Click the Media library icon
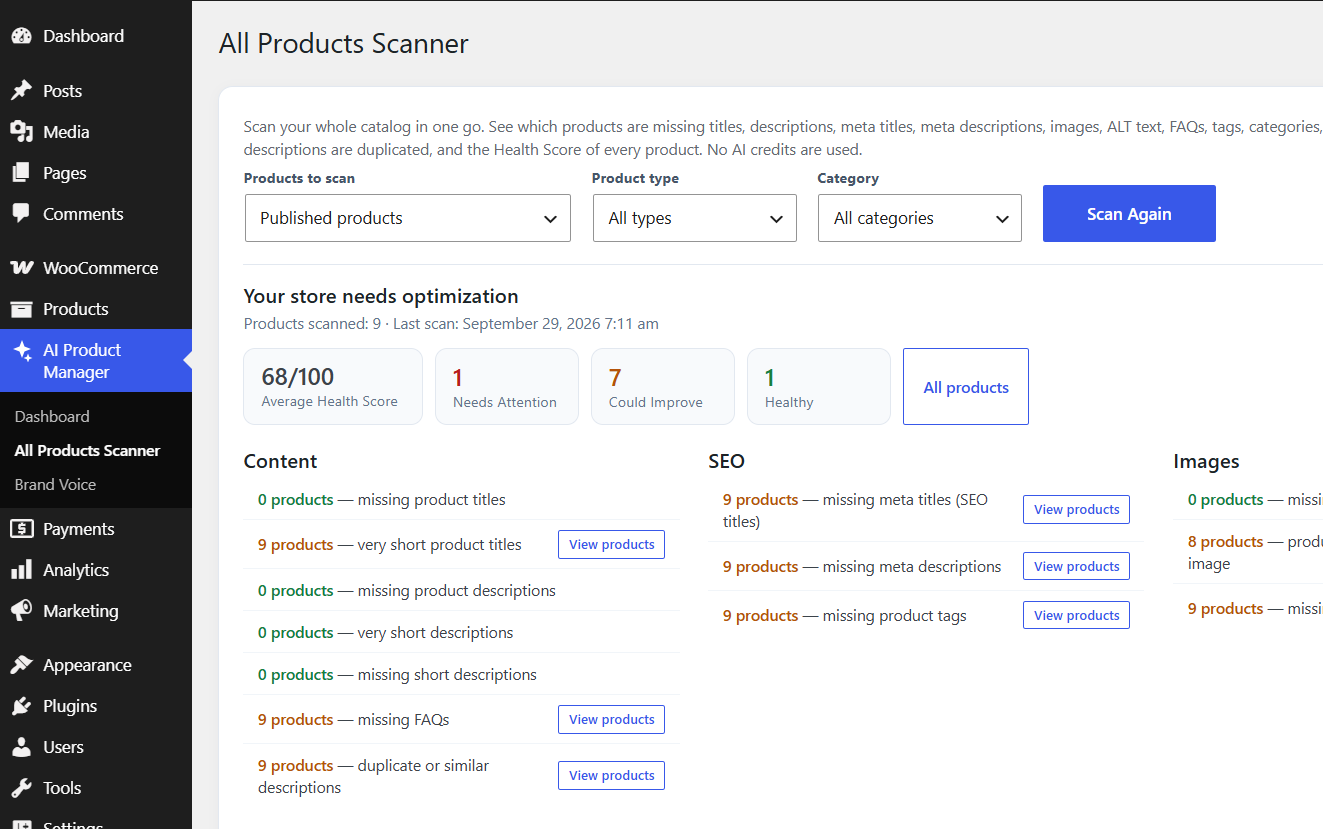The width and height of the screenshot is (1323, 829). 21,132
